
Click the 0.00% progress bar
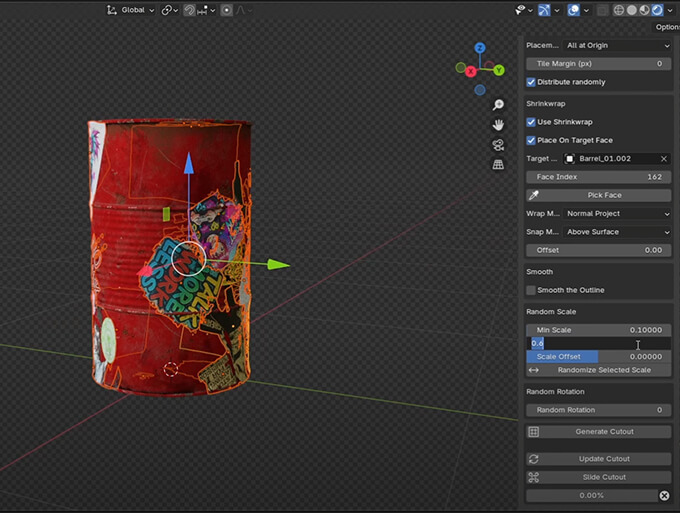592,495
